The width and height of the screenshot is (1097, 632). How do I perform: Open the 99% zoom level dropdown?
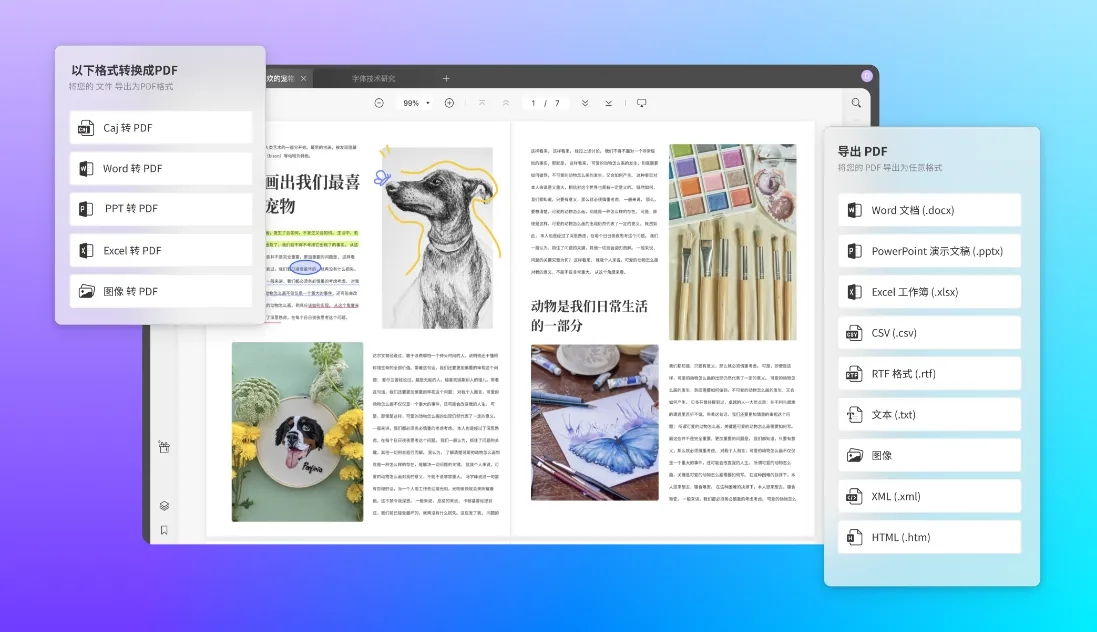415,103
